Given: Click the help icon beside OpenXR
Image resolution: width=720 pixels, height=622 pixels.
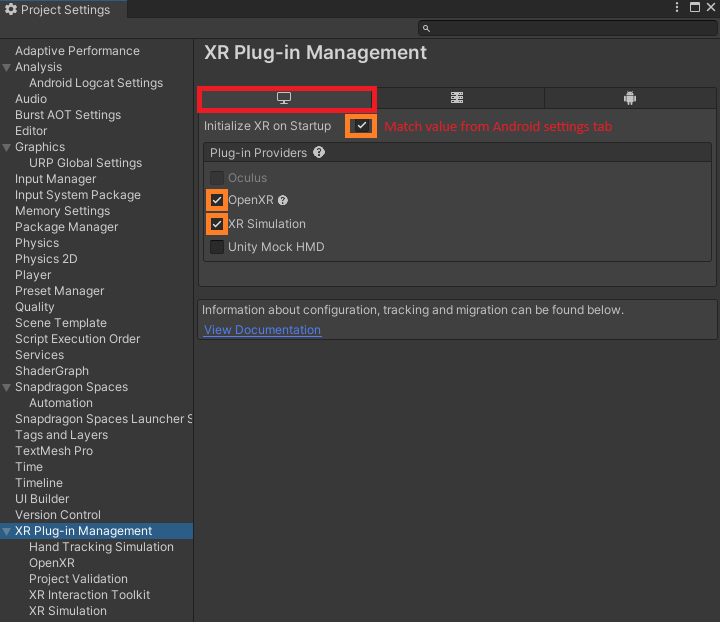Looking at the screenshot, I should click(283, 200).
